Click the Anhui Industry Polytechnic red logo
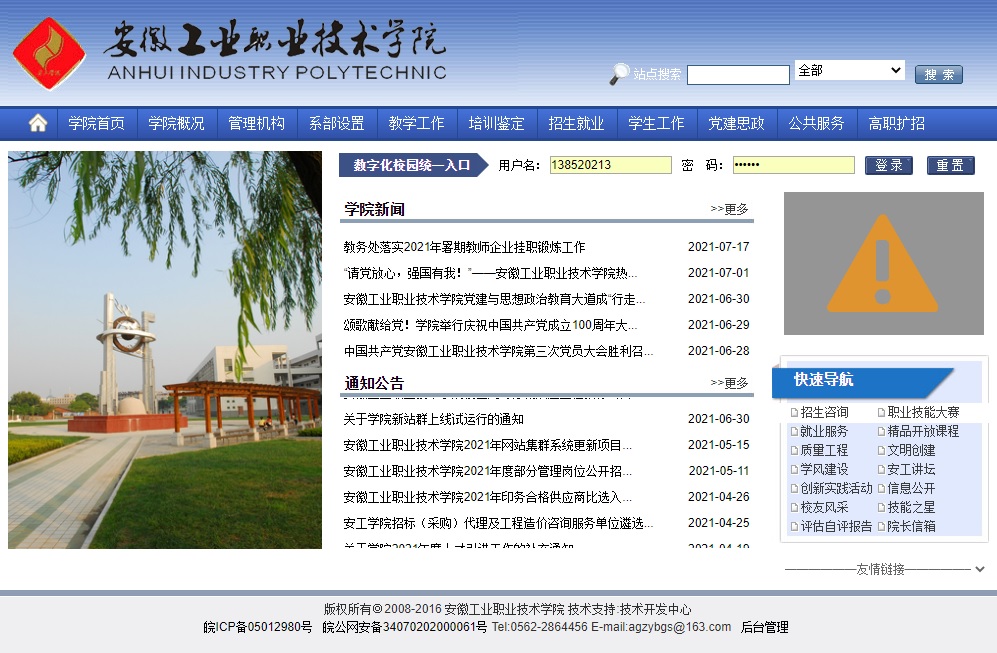The height and width of the screenshot is (653, 997). 49,53
